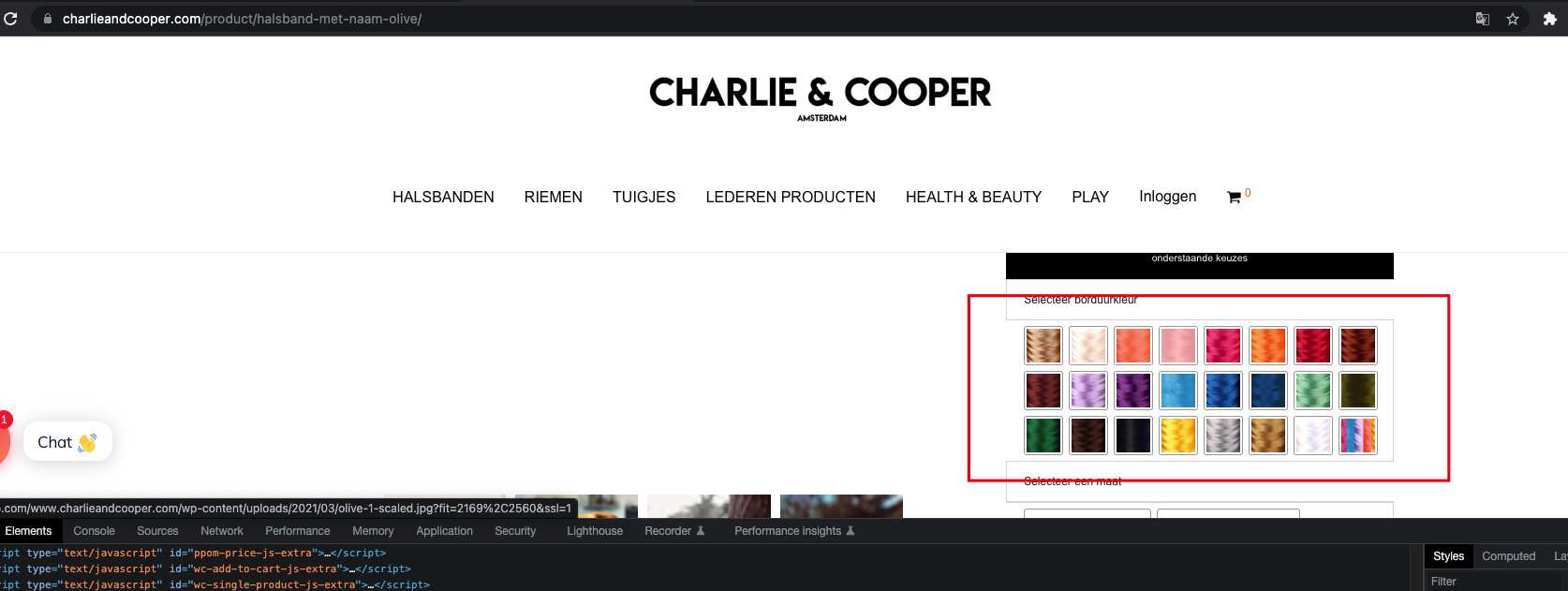Select the sky blue thread swatch

[x=1178, y=391]
